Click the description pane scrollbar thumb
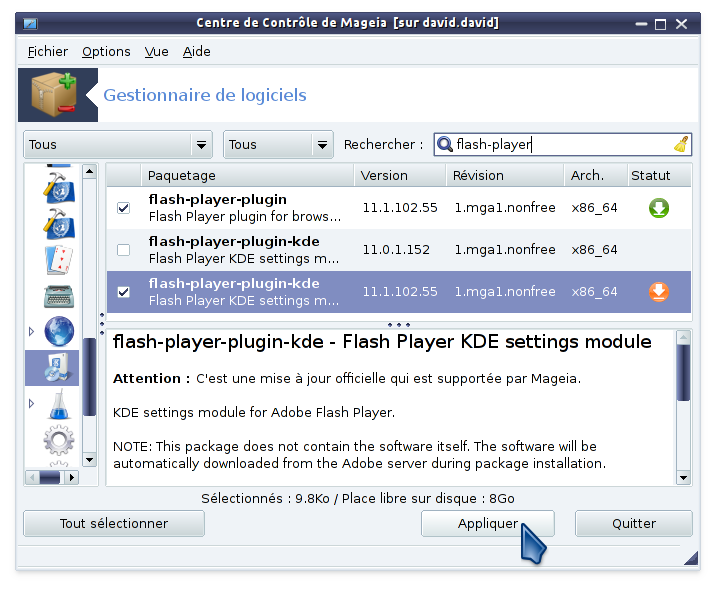 click(683, 373)
